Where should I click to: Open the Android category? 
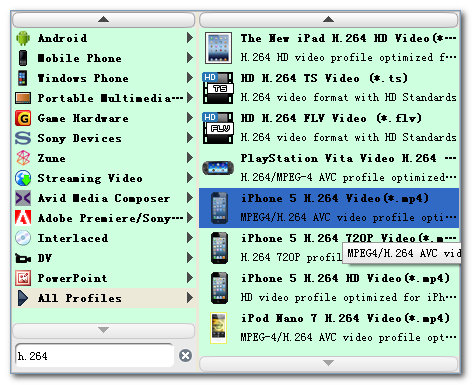[x=104, y=38]
